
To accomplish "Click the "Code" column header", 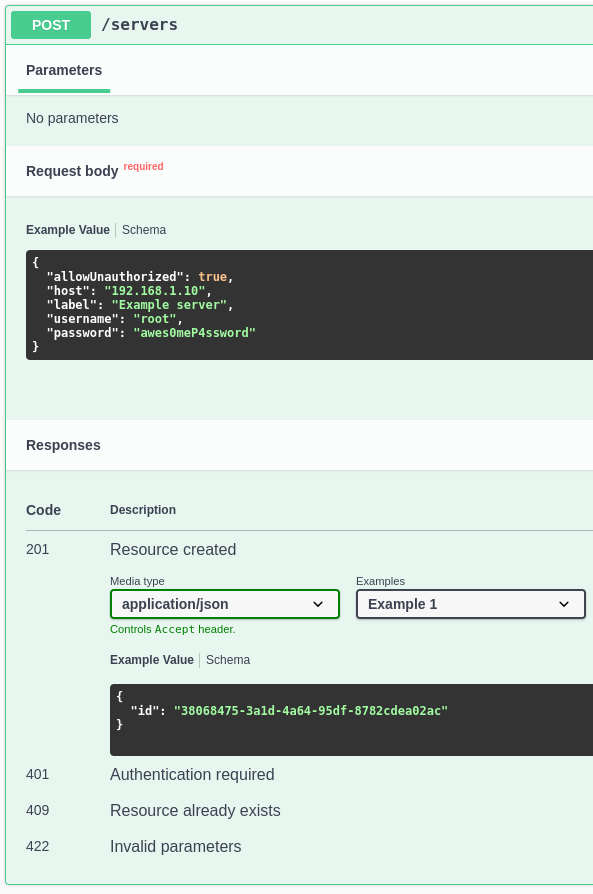I will click(x=43, y=510).
